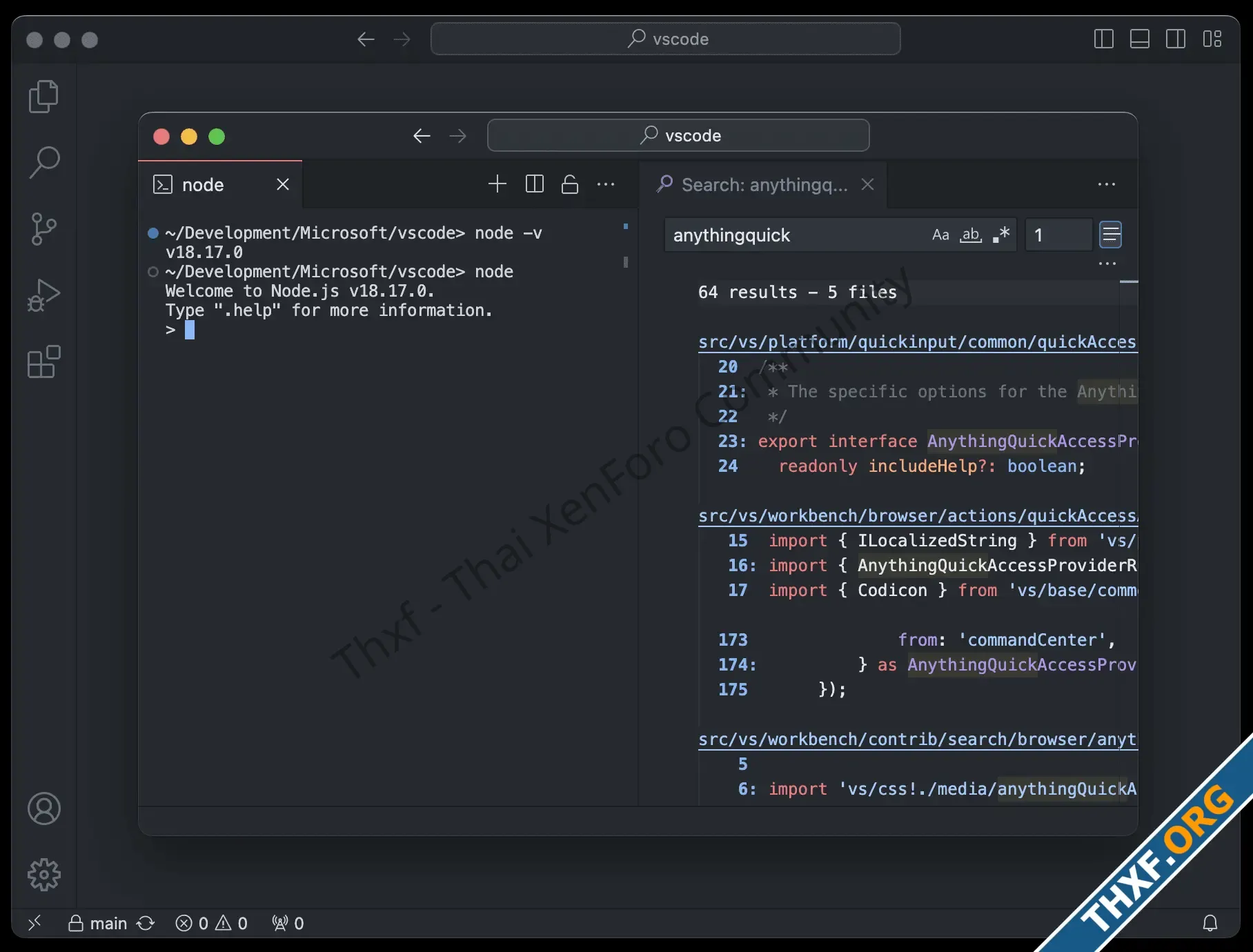Open more actions for node tab group

[606, 184]
